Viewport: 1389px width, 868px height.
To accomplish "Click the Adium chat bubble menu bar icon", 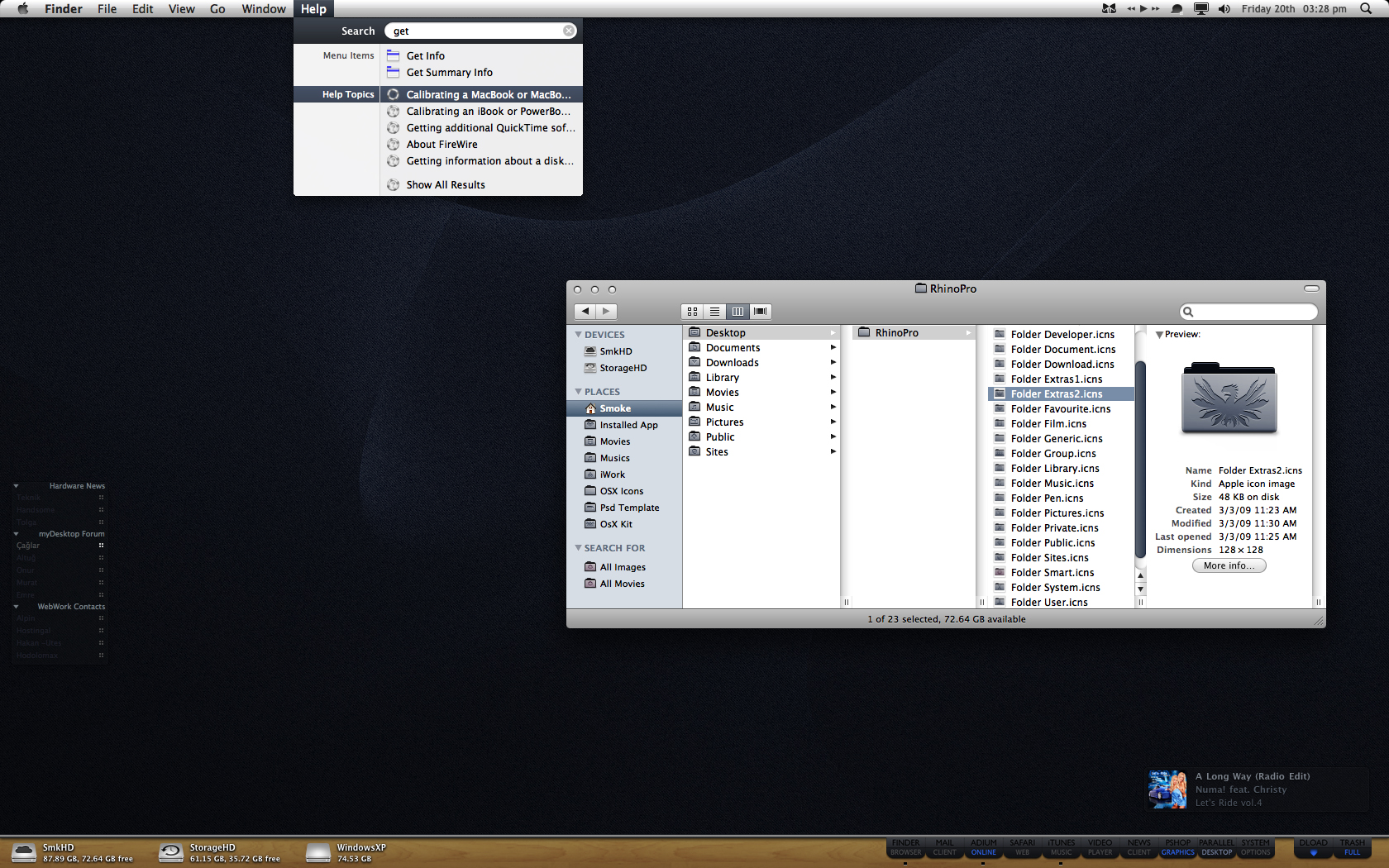I will [1177, 9].
